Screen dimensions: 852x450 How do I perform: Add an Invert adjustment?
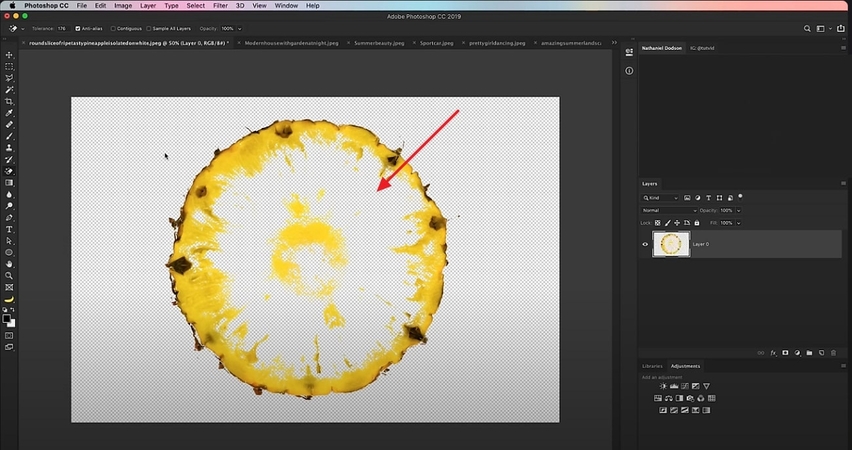[663, 410]
